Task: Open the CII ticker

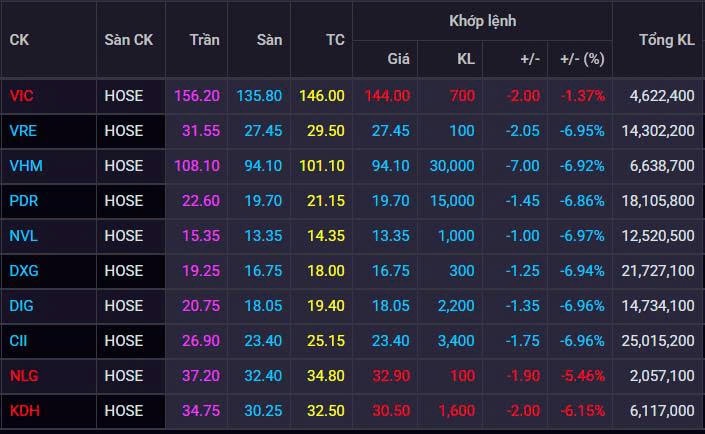Action: pos(19,341)
